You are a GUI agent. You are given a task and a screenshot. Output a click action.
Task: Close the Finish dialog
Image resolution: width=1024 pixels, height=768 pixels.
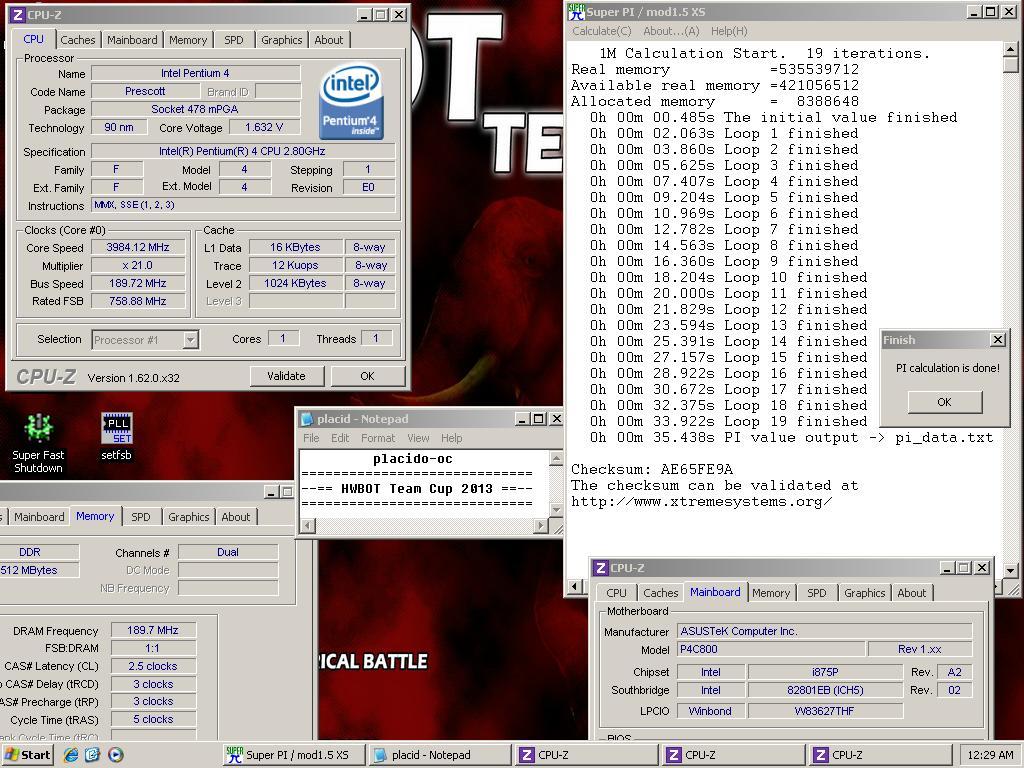997,340
